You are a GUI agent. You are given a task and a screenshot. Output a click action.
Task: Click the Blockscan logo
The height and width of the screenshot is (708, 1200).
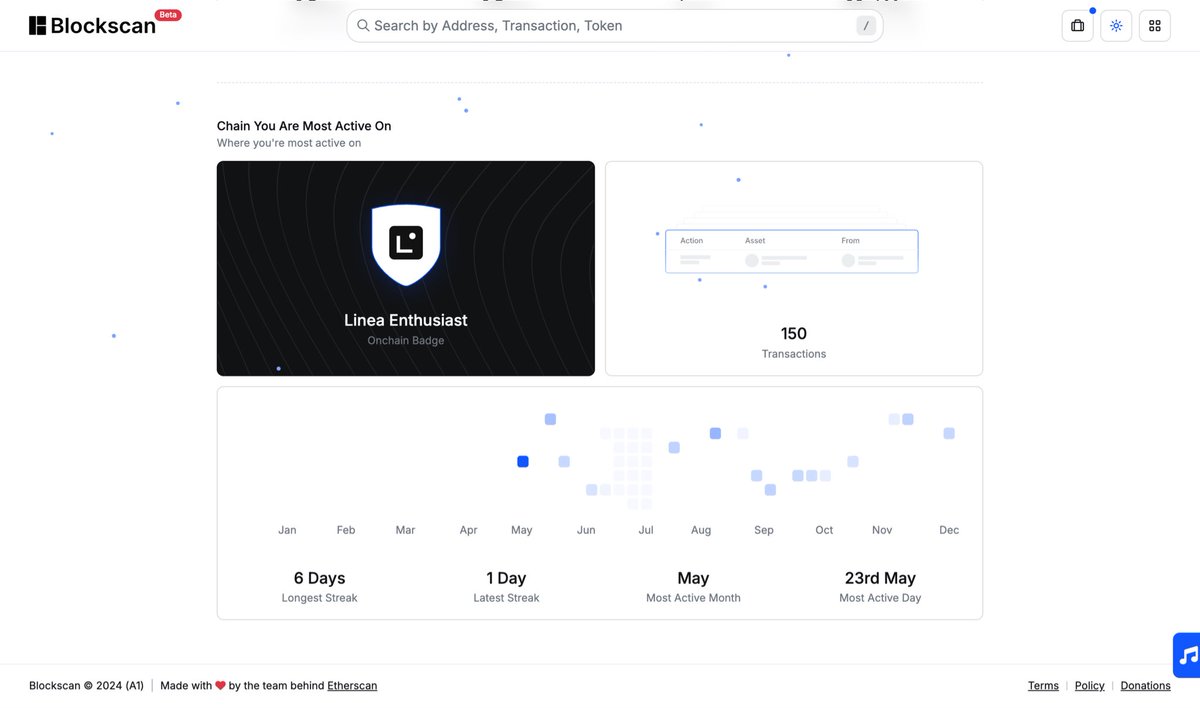[x=92, y=26]
